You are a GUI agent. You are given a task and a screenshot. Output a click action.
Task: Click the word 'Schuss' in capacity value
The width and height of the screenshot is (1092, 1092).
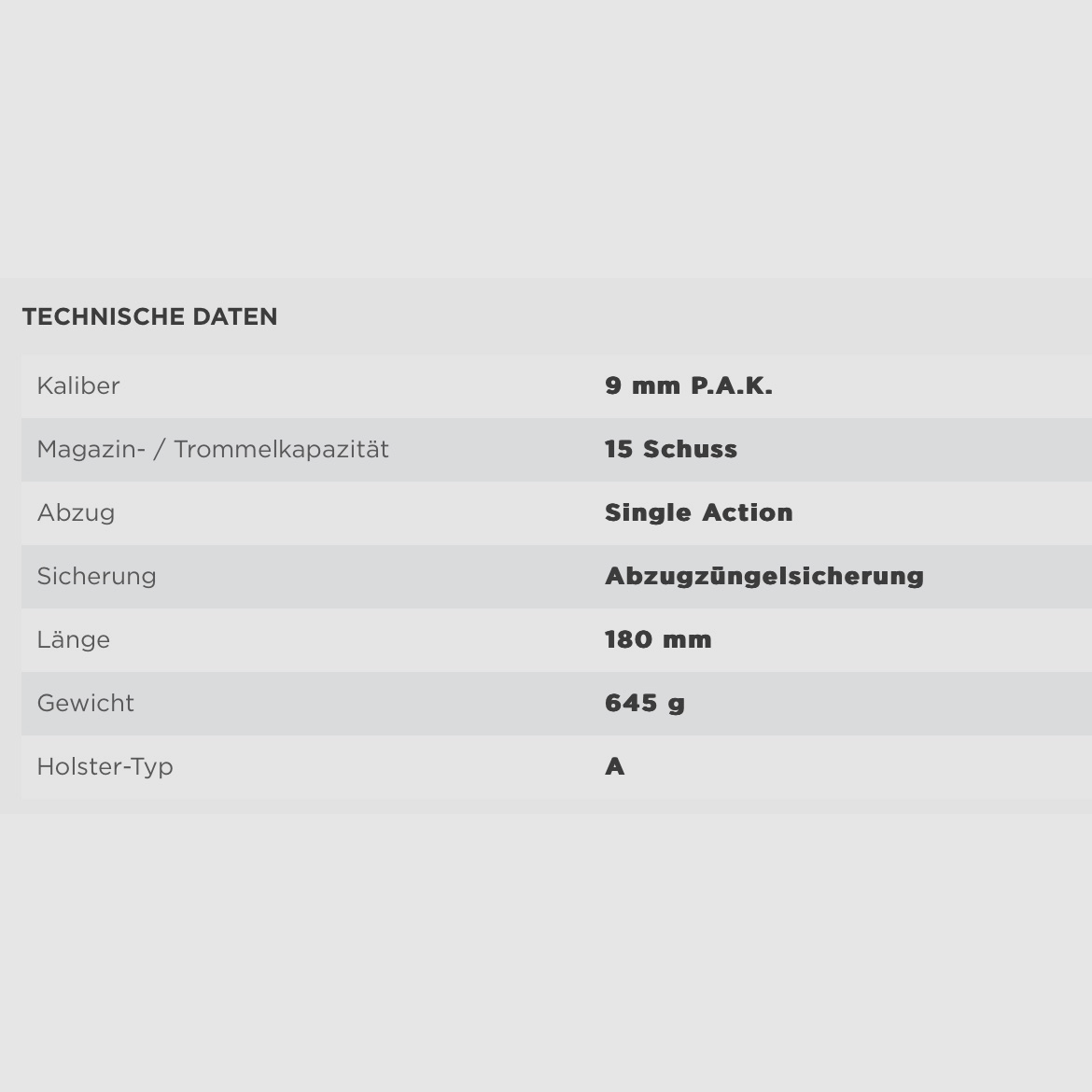690,450
